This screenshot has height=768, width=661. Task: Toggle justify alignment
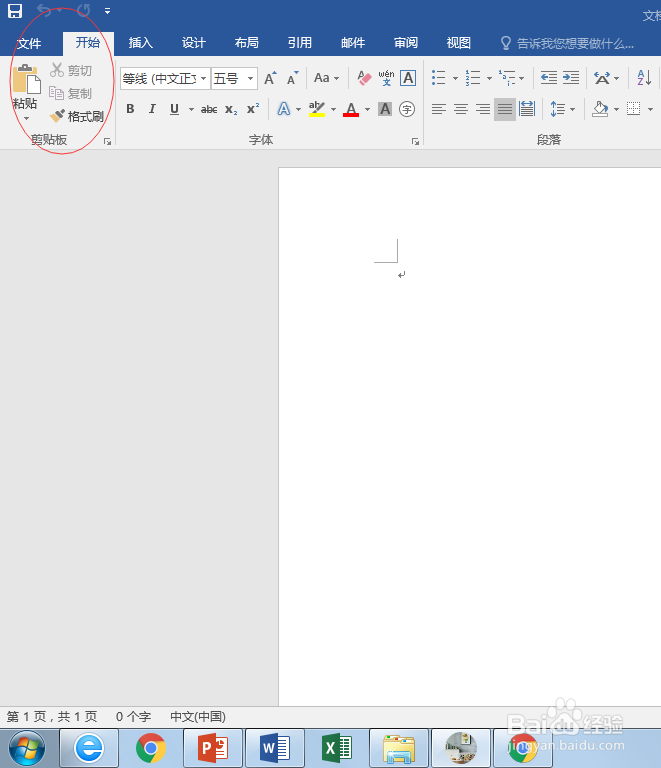505,109
